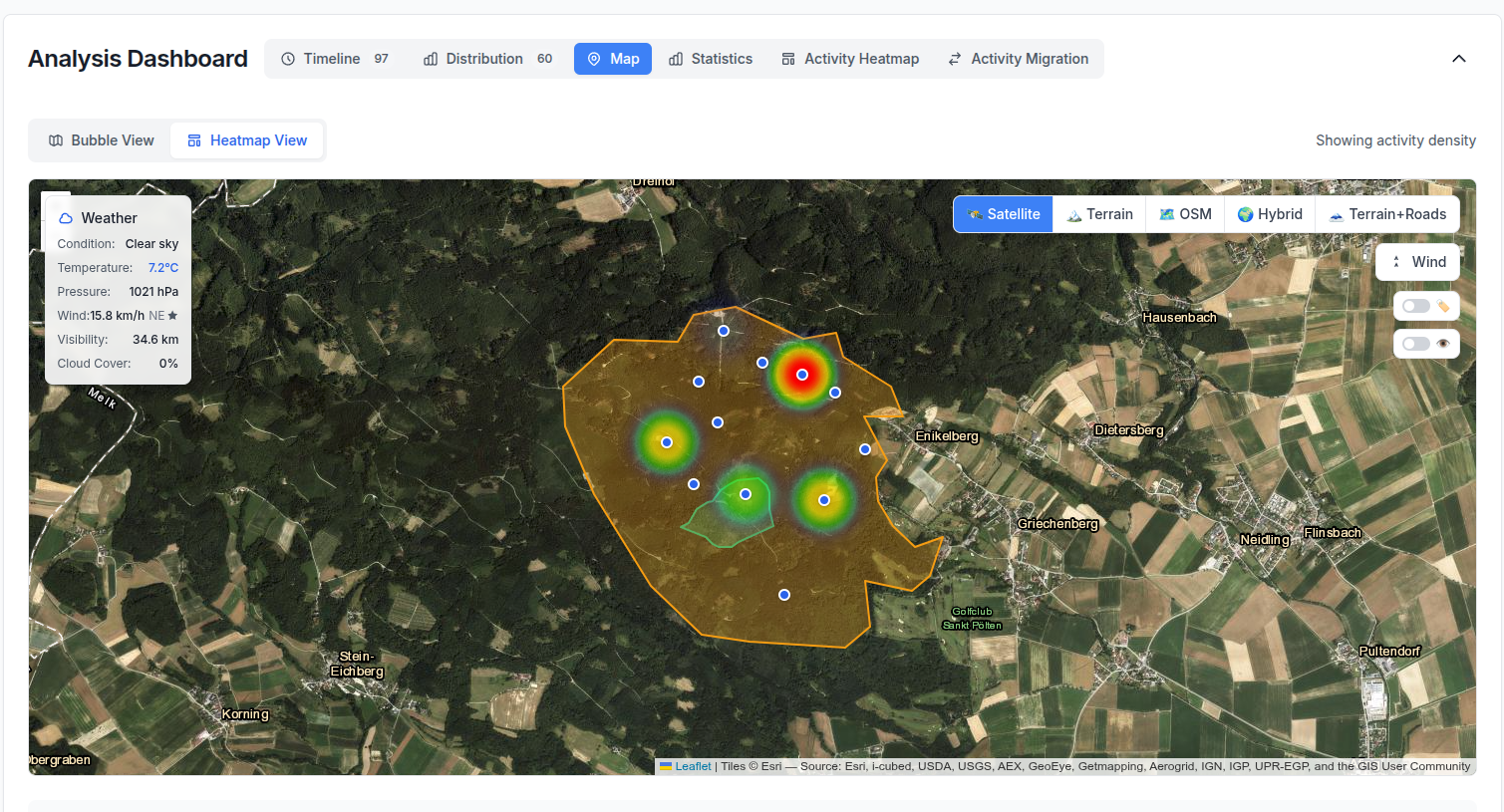
Task: Open the Wind panel
Action: click(1417, 261)
